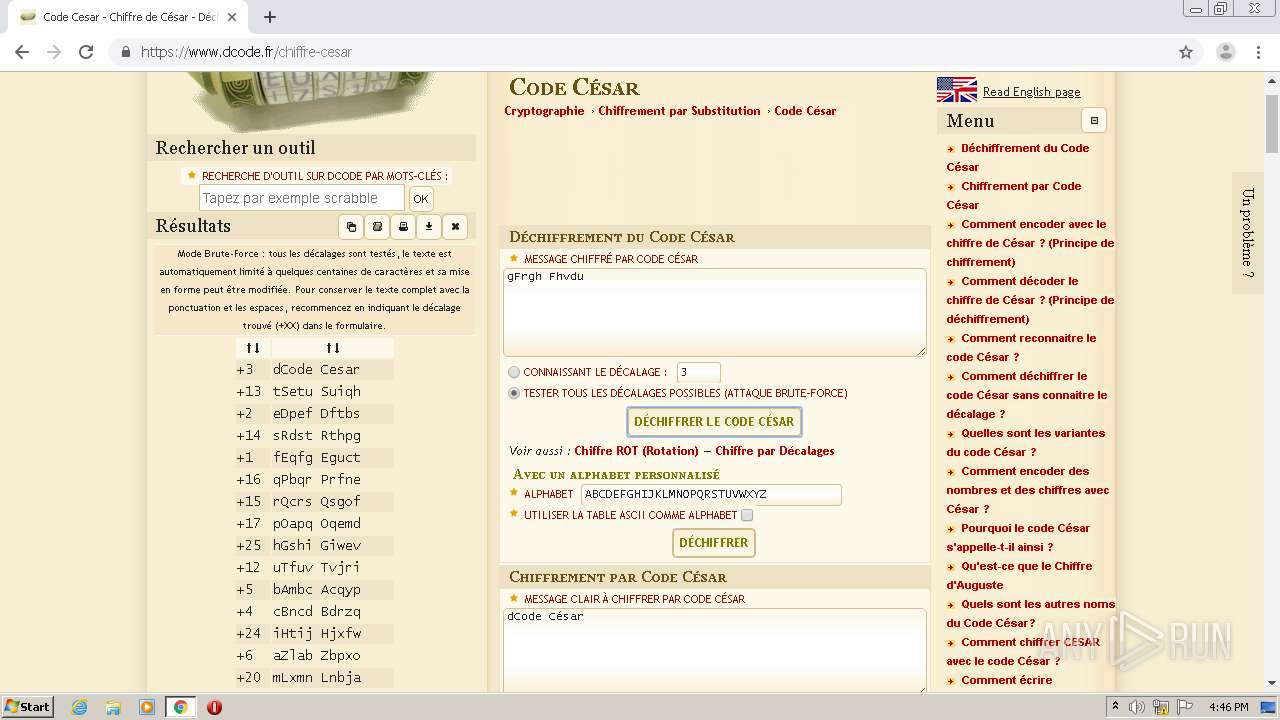1280x720 pixels.
Task: Sort results by shift column arrows
Action: coord(253,348)
